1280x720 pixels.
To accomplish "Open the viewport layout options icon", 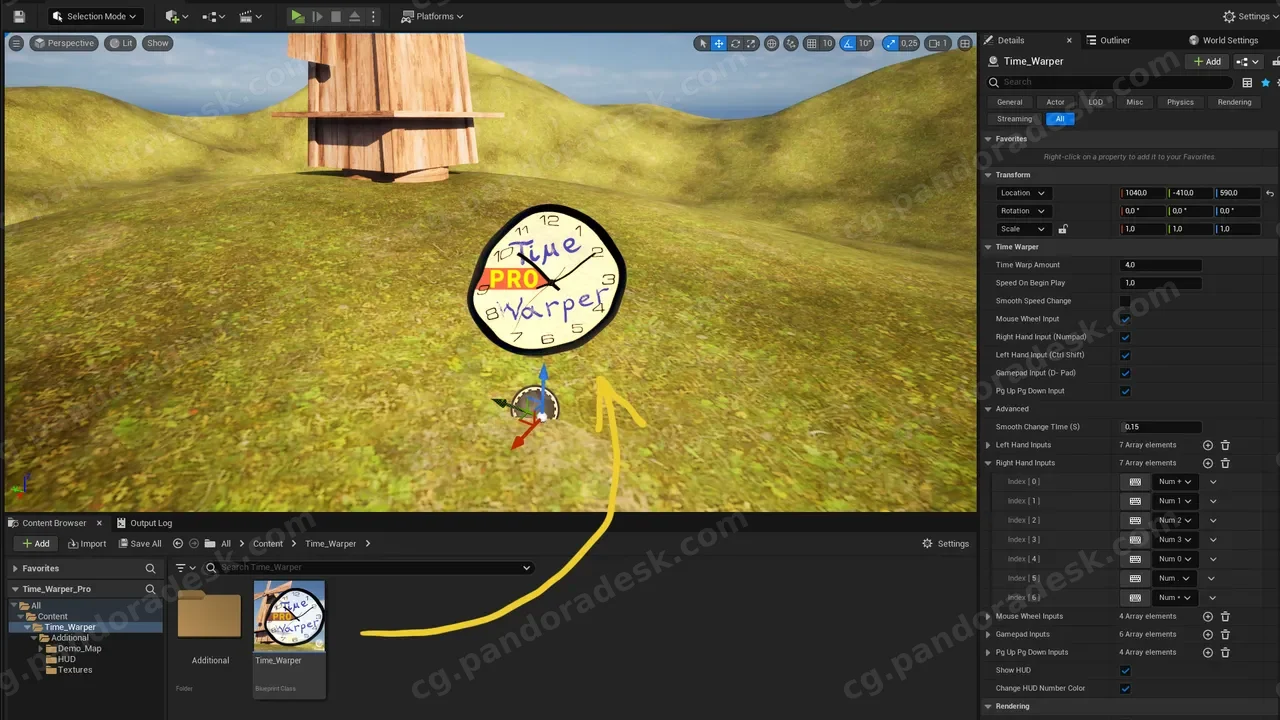I will (965, 43).
